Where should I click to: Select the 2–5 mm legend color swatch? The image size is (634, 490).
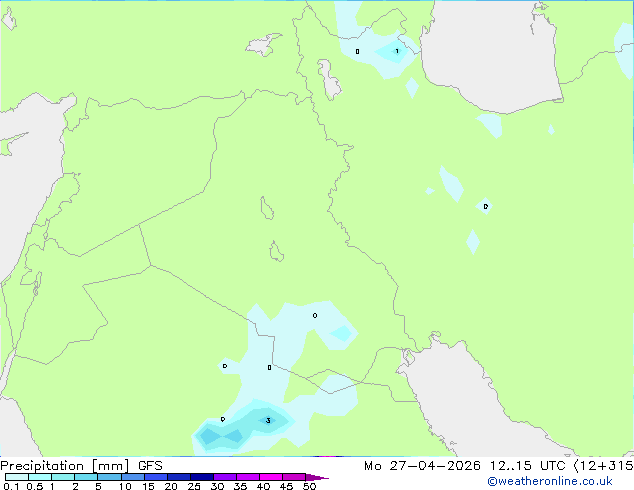[x=86, y=477]
